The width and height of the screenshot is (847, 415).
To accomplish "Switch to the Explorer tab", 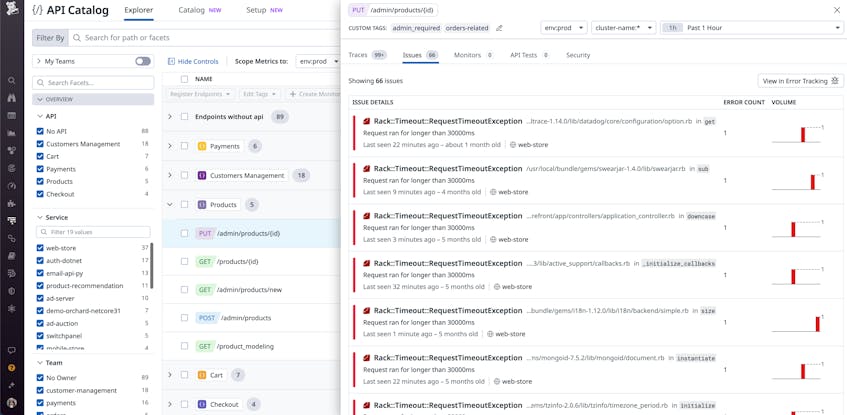I will (138, 10).
